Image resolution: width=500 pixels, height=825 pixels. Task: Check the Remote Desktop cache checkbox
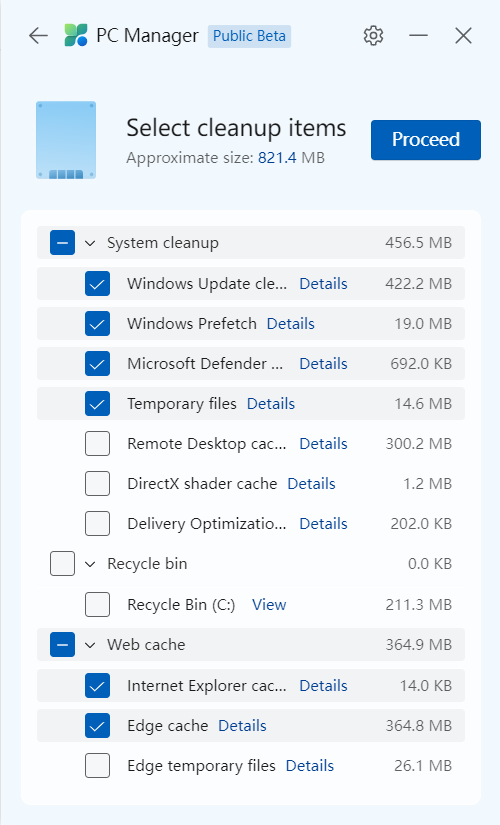pyautogui.click(x=97, y=444)
